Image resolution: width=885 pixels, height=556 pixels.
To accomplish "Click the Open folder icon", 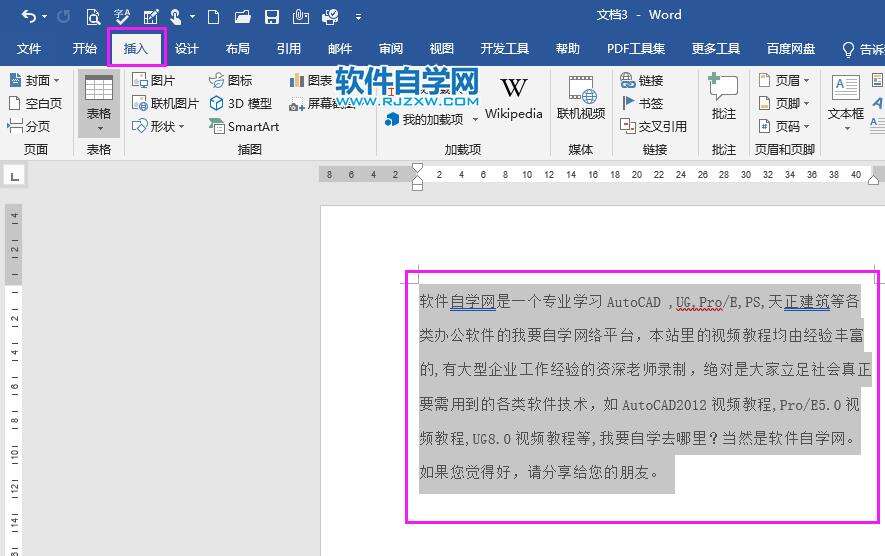I will pyautogui.click(x=243, y=17).
